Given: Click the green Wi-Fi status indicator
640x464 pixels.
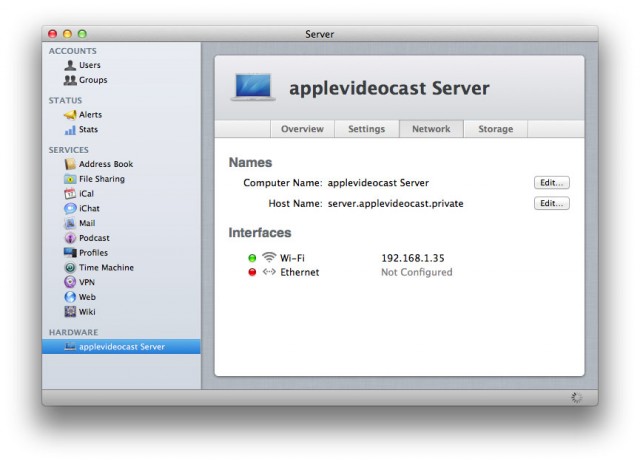Looking at the screenshot, I should [x=252, y=258].
